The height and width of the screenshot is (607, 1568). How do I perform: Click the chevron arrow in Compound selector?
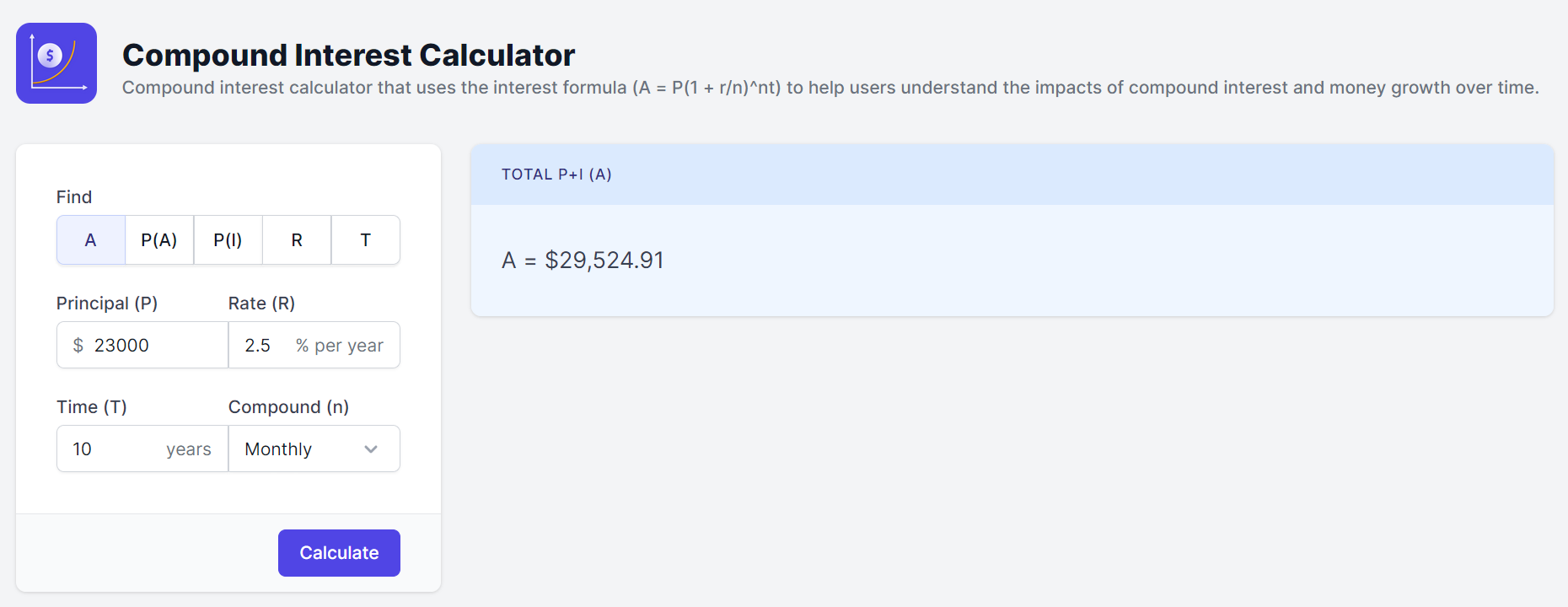371,449
